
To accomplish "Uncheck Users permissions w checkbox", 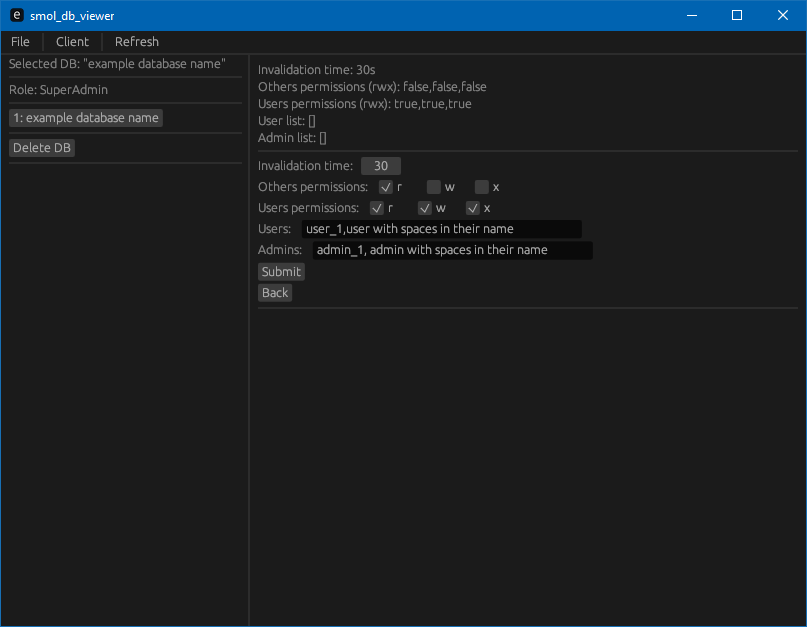I will pyautogui.click(x=425, y=208).
